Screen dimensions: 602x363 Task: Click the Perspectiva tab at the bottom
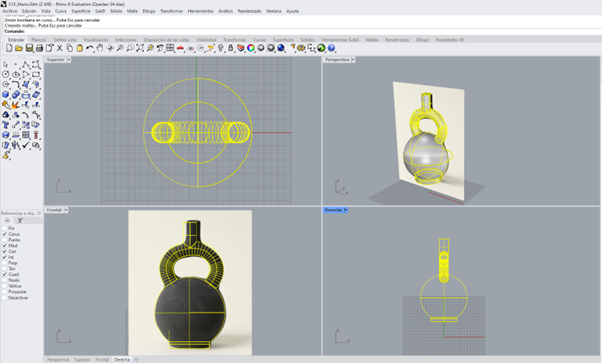[58, 360]
